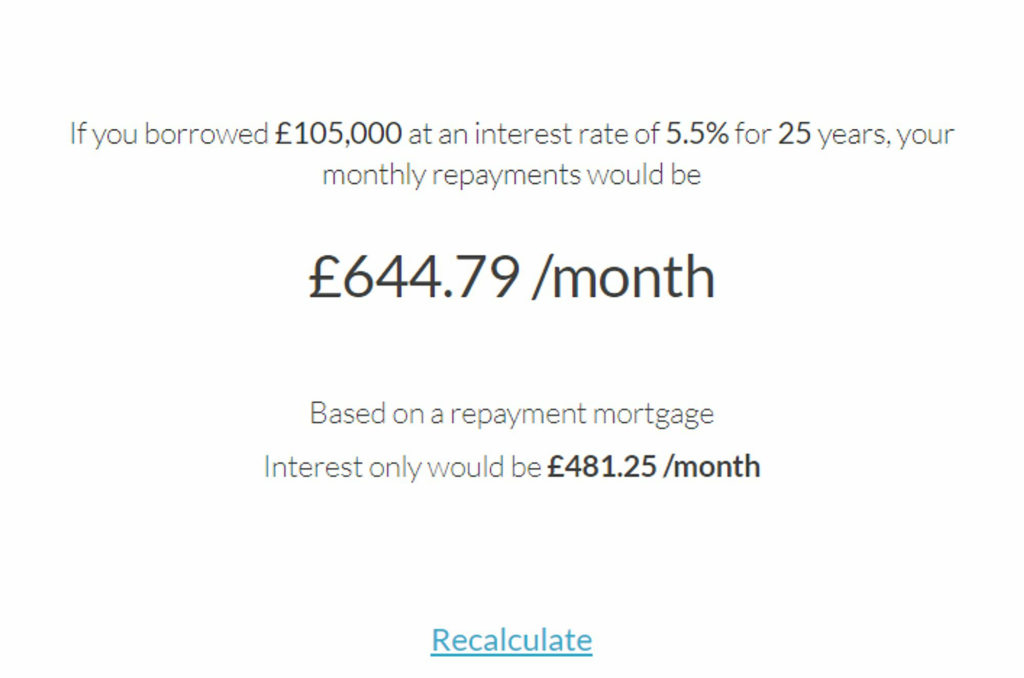This screenshot has width=1024, height=678.
Task: Click the bold £105,000 borrowed amount
Action: click(338, 134)
